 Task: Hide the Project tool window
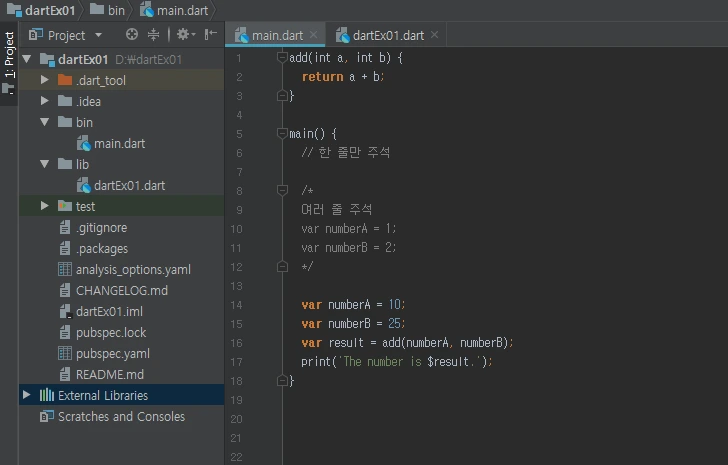click(x=211, y=34)
